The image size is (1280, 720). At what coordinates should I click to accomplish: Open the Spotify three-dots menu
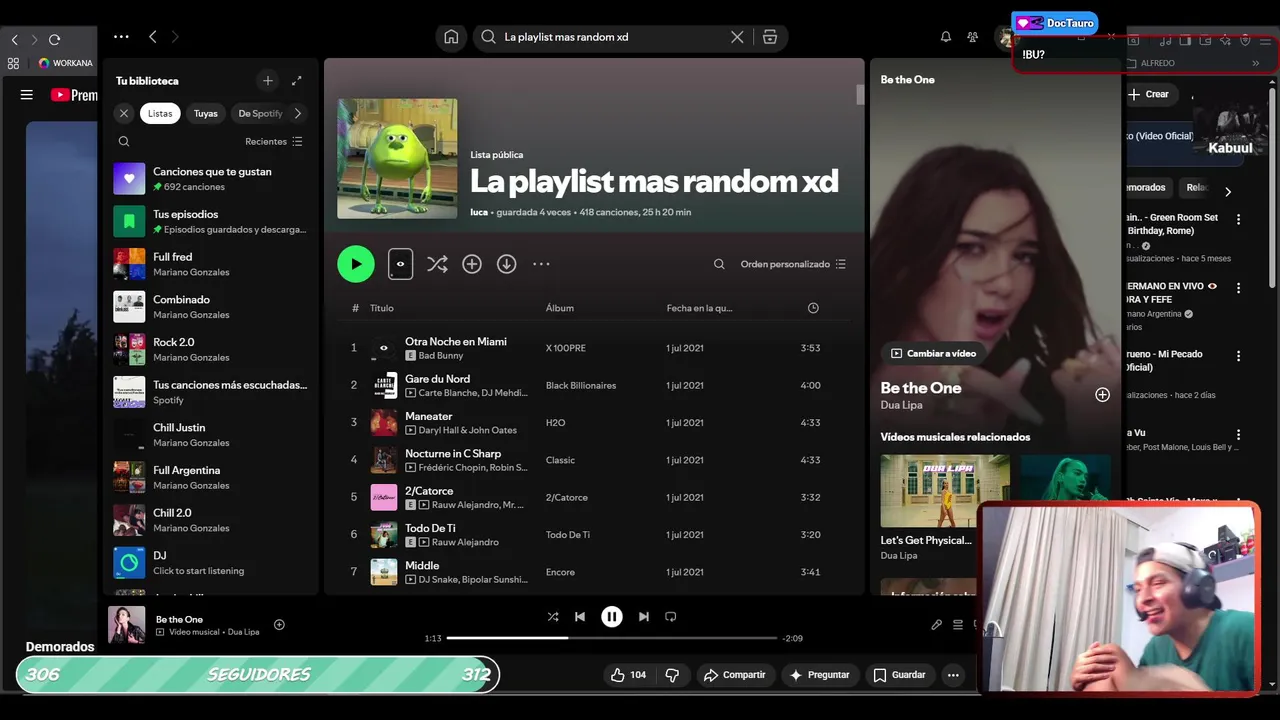click(121, 37)
